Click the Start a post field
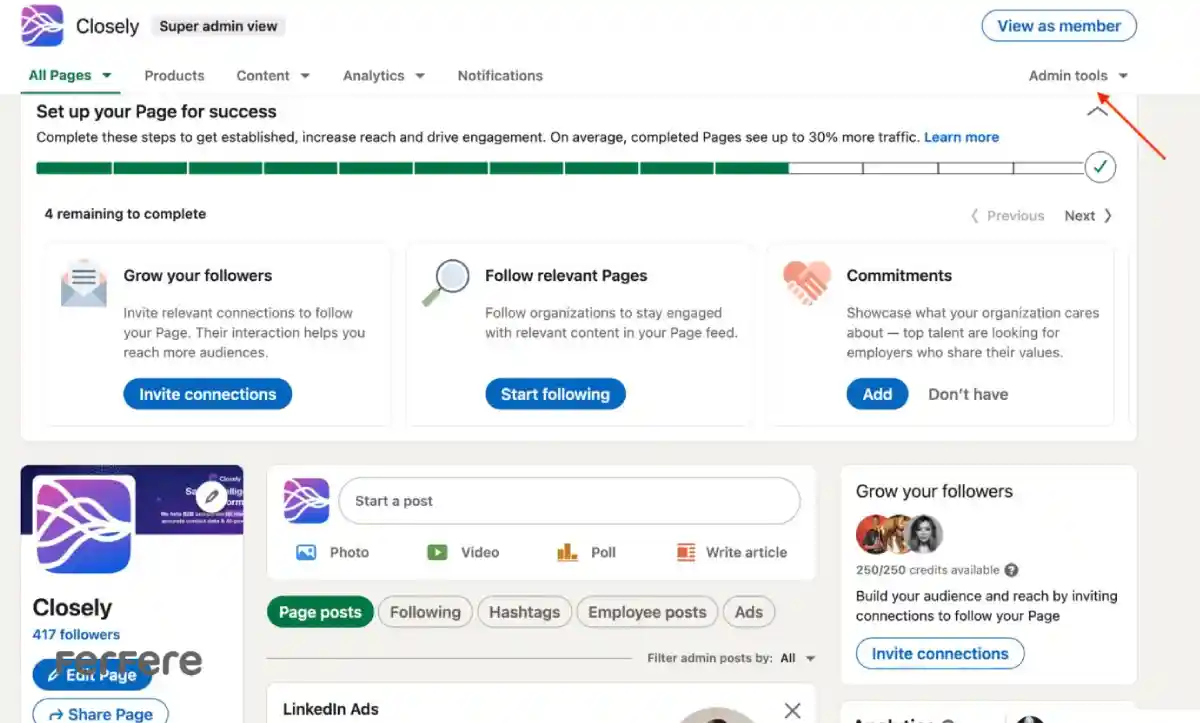Image resolution: width=1200 pixels, height=723 pixels. point(569,501)
